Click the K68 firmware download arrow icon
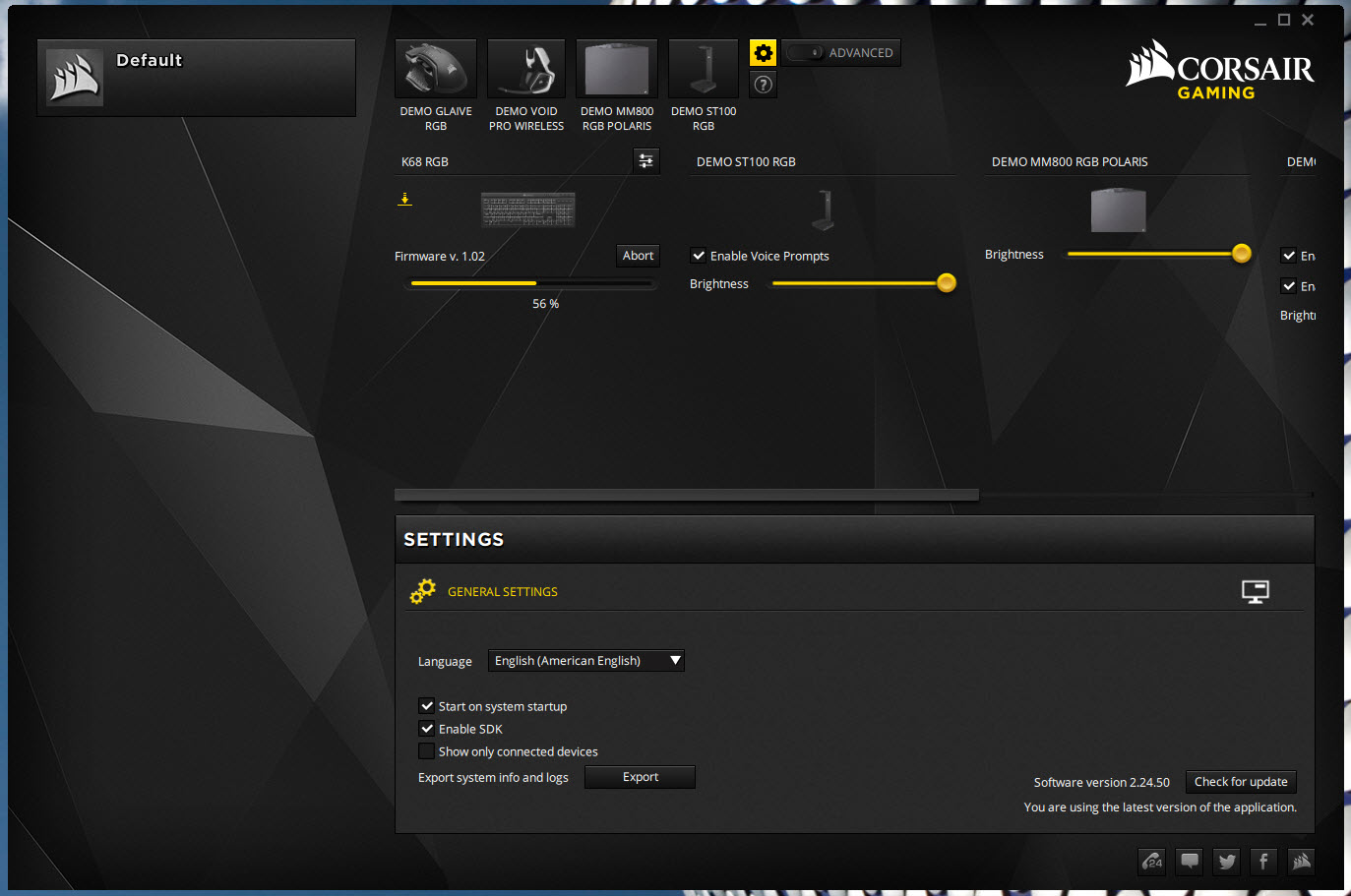Screen dimensions: 1351x896 pyautogui.click(x=404, y=199)
